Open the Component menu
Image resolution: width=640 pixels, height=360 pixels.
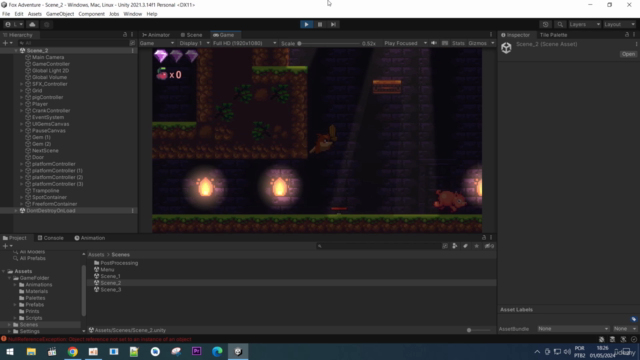tap(91, 14)
